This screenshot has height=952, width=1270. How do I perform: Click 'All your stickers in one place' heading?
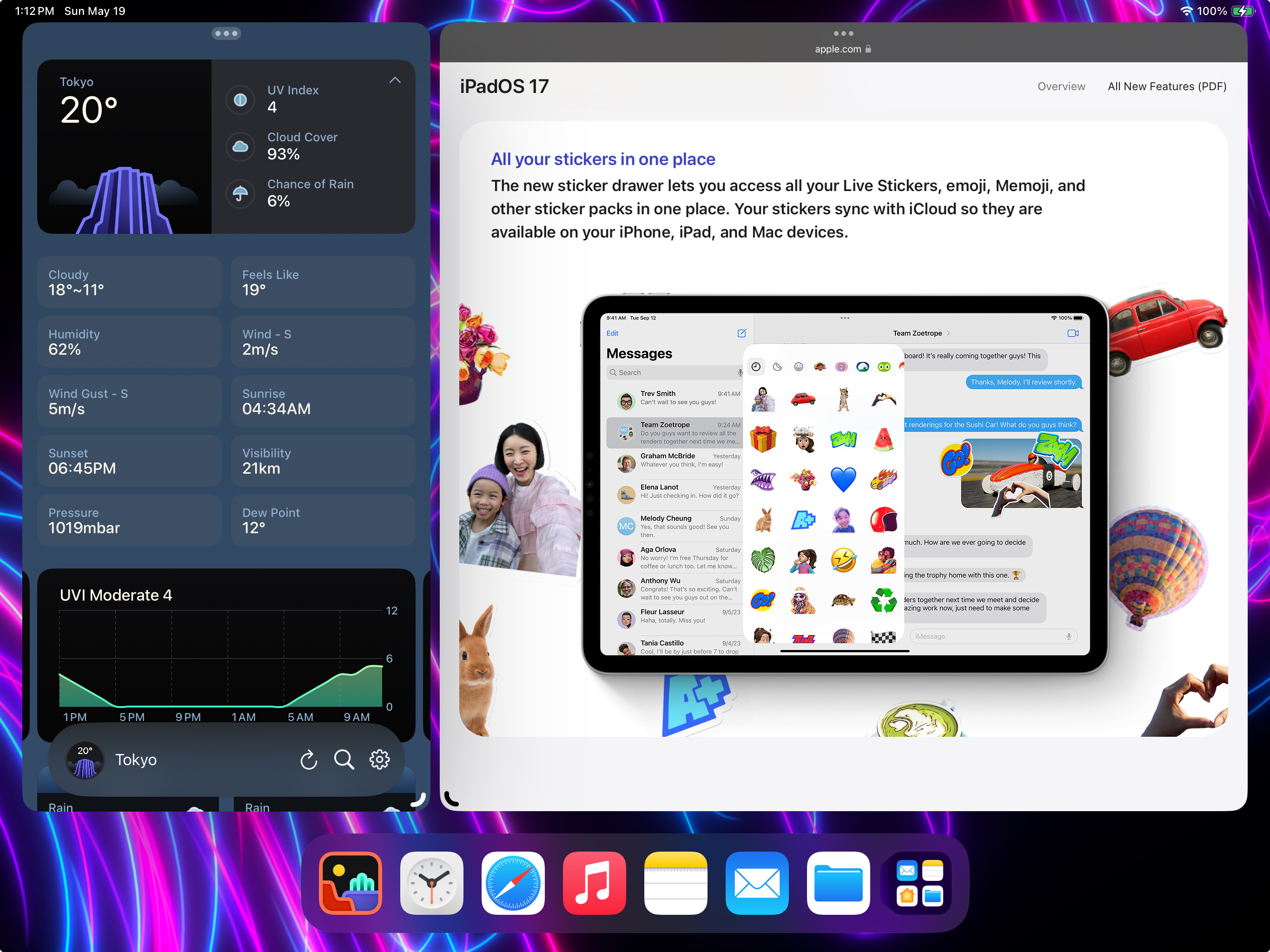point(603,159)
